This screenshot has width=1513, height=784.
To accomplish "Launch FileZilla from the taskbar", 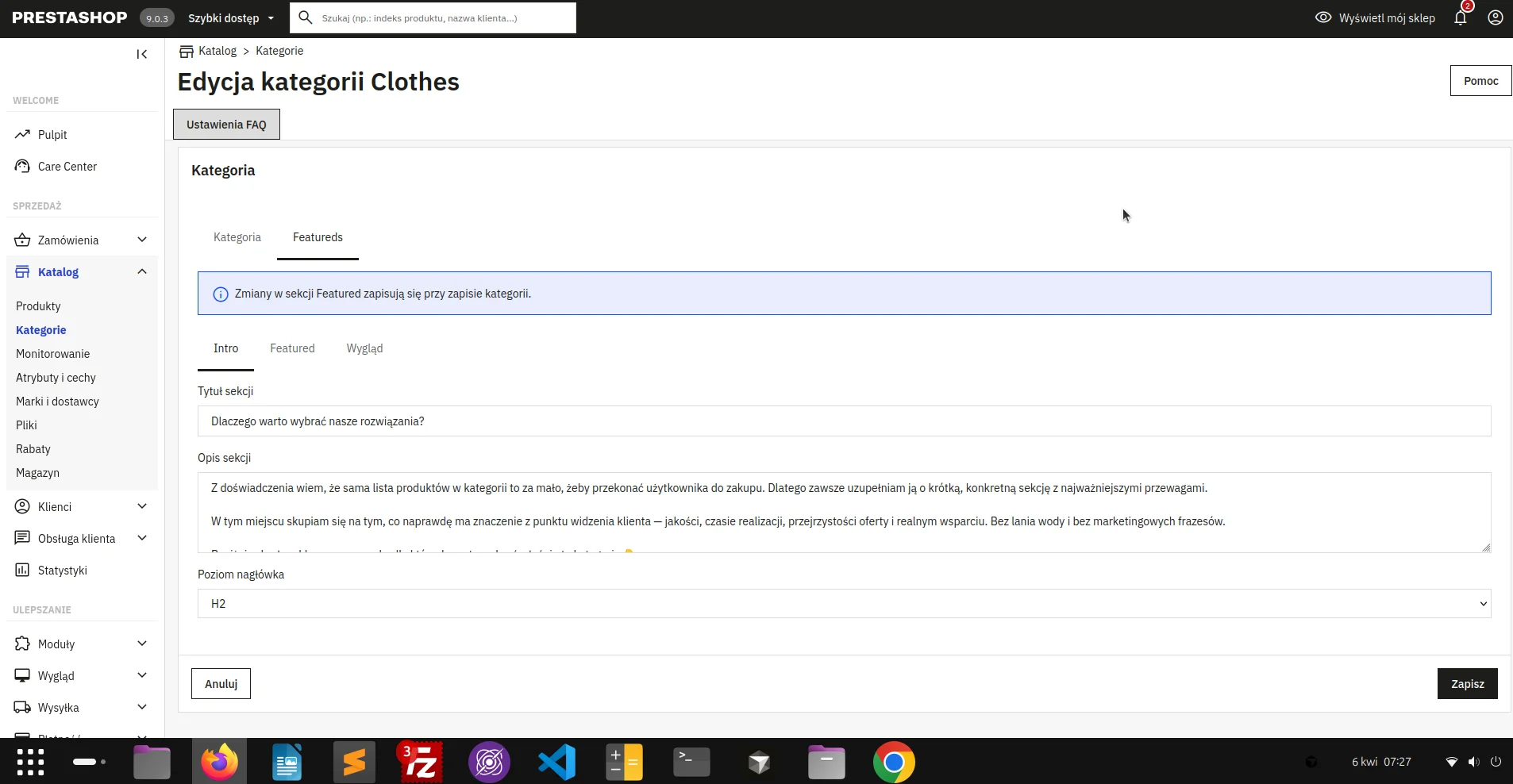I will pyautogui.click(x=421, y=762).
